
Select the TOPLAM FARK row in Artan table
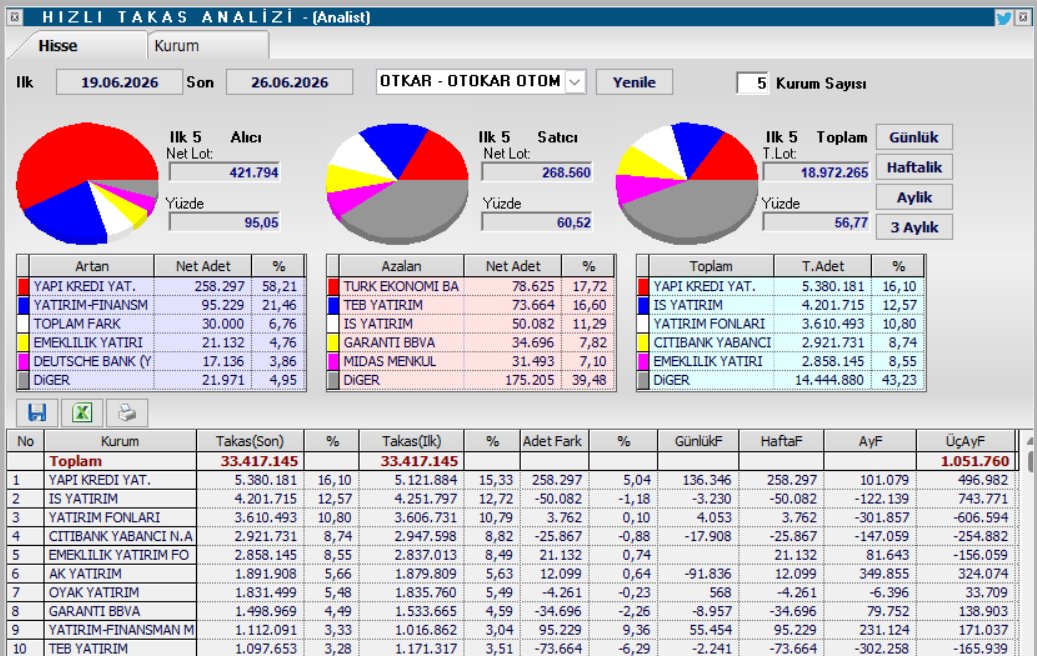161,324
